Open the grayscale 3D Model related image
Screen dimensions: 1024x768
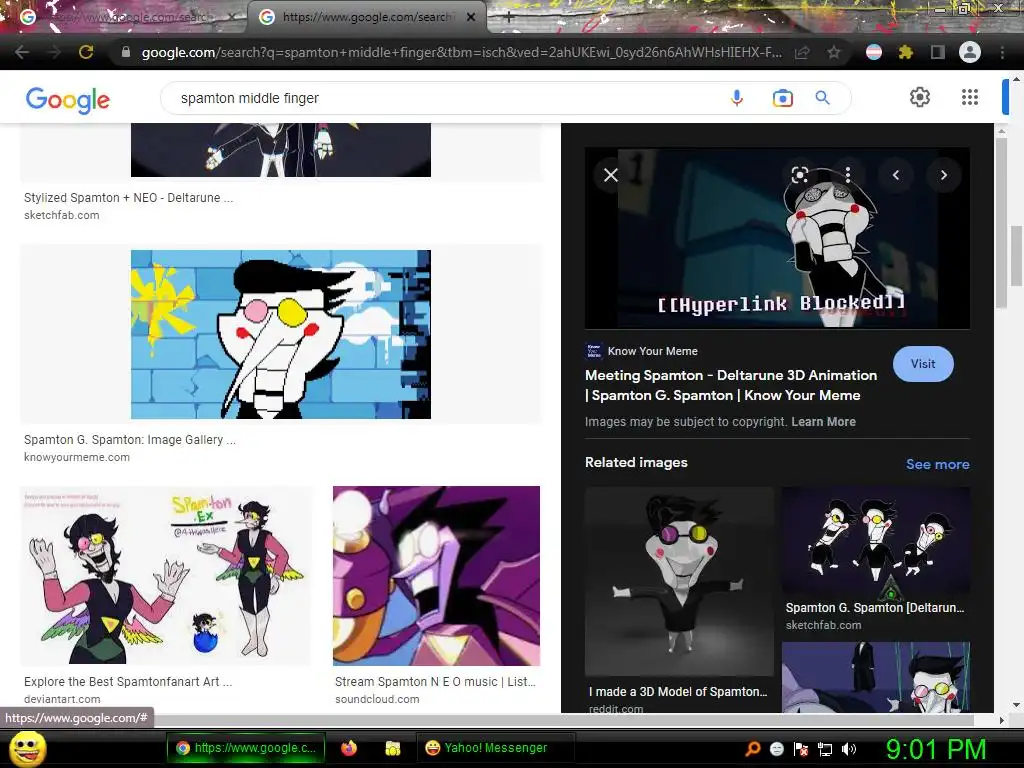tap(679, 581)
